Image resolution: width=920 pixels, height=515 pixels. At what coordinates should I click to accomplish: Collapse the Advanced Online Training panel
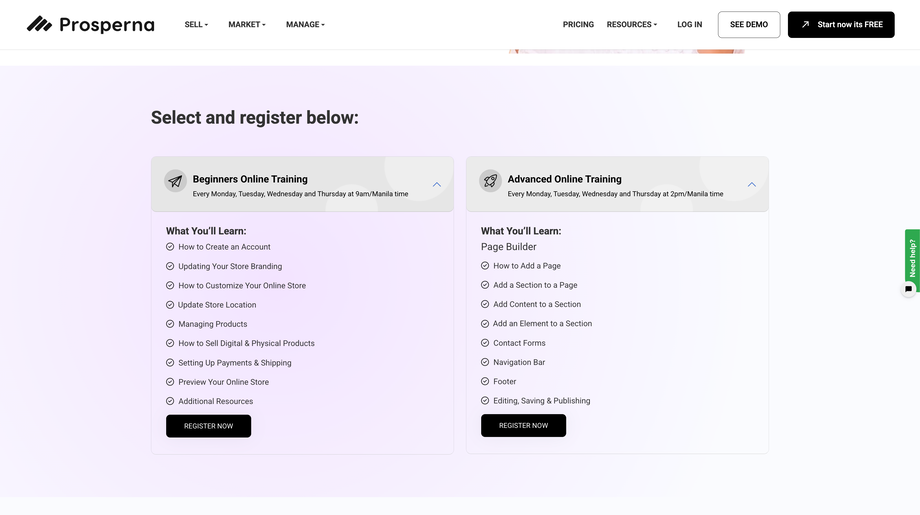[752, 184]
